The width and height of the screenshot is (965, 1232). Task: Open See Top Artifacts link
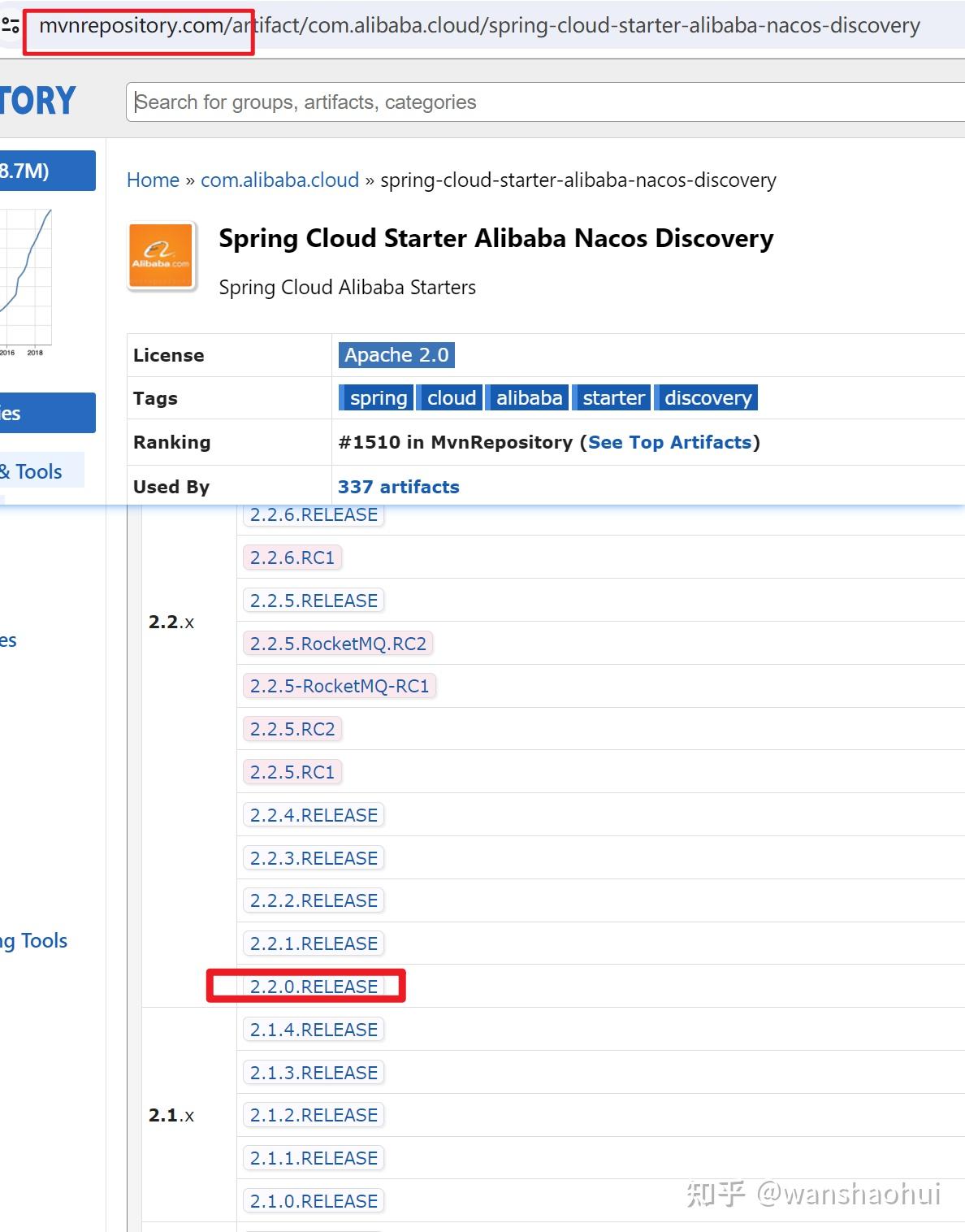pyautogui.click(x=669, y=443)
